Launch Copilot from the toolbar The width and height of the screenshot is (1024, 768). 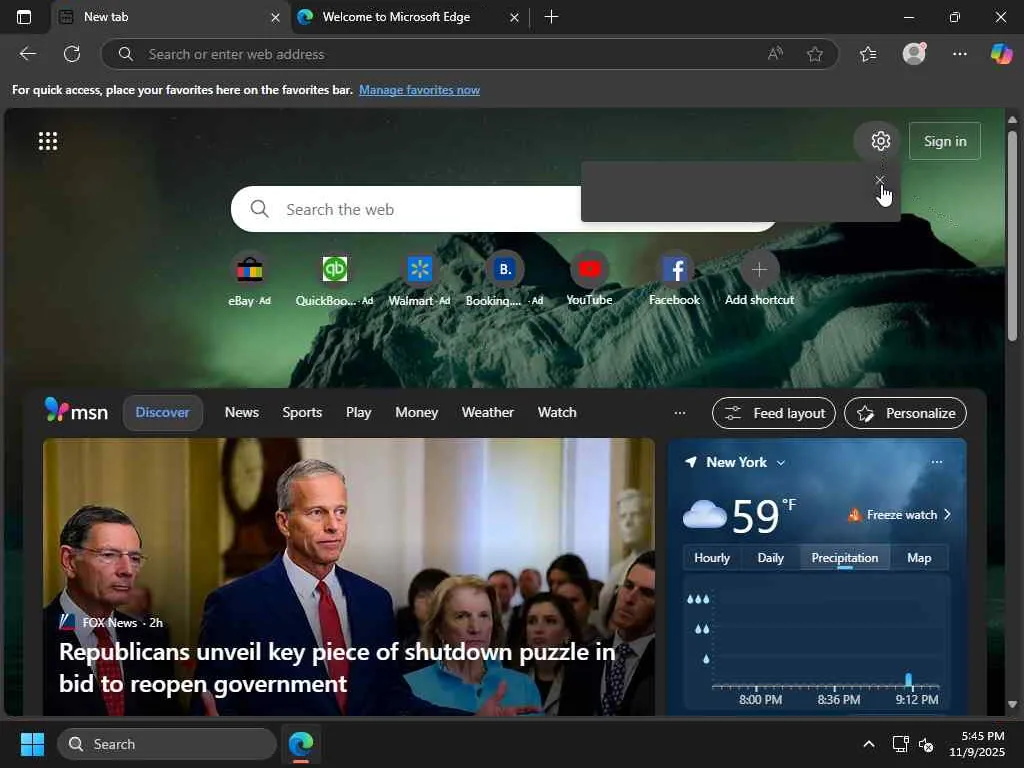point(1001,54)
